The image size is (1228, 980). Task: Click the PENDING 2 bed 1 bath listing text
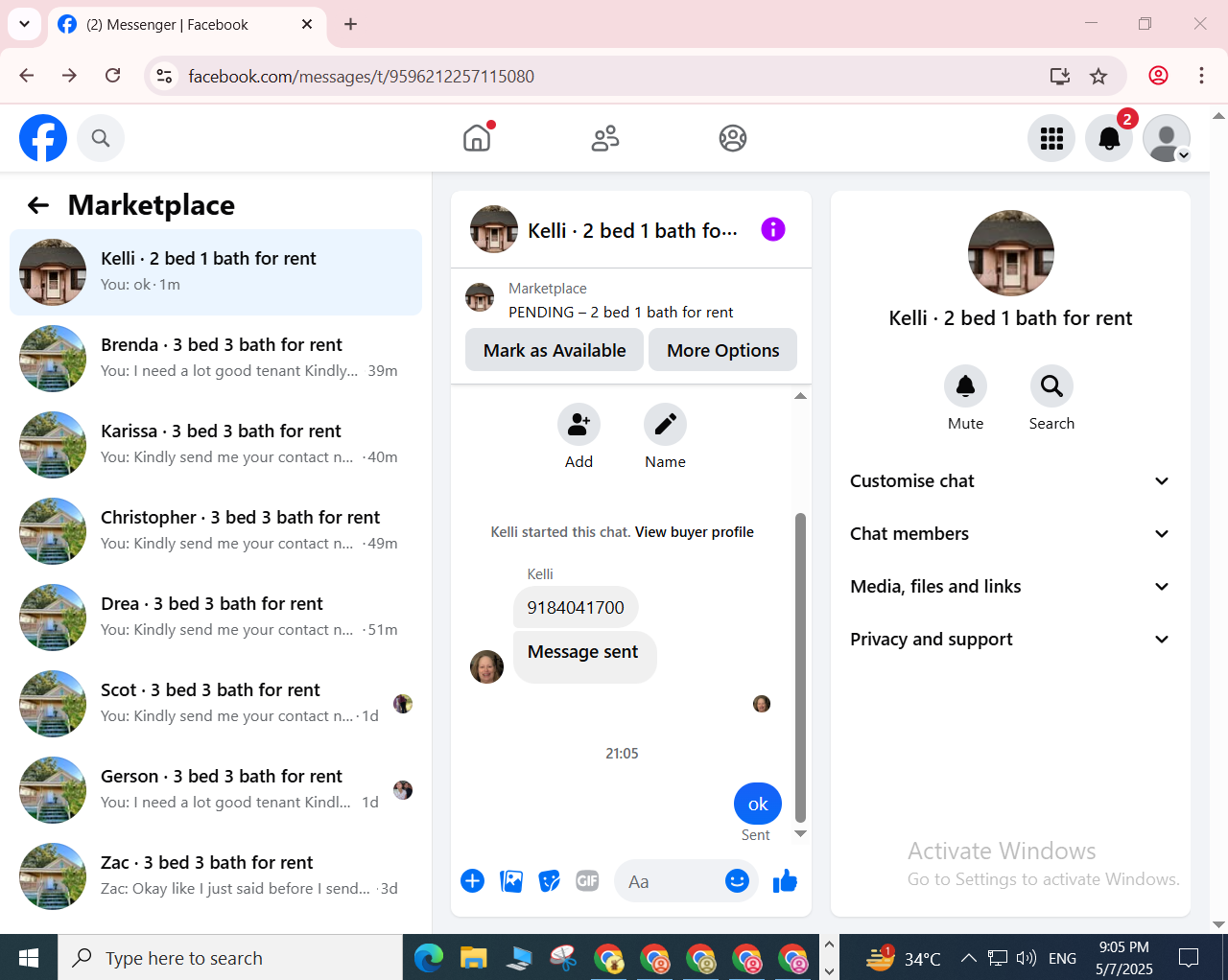[621, 313]
